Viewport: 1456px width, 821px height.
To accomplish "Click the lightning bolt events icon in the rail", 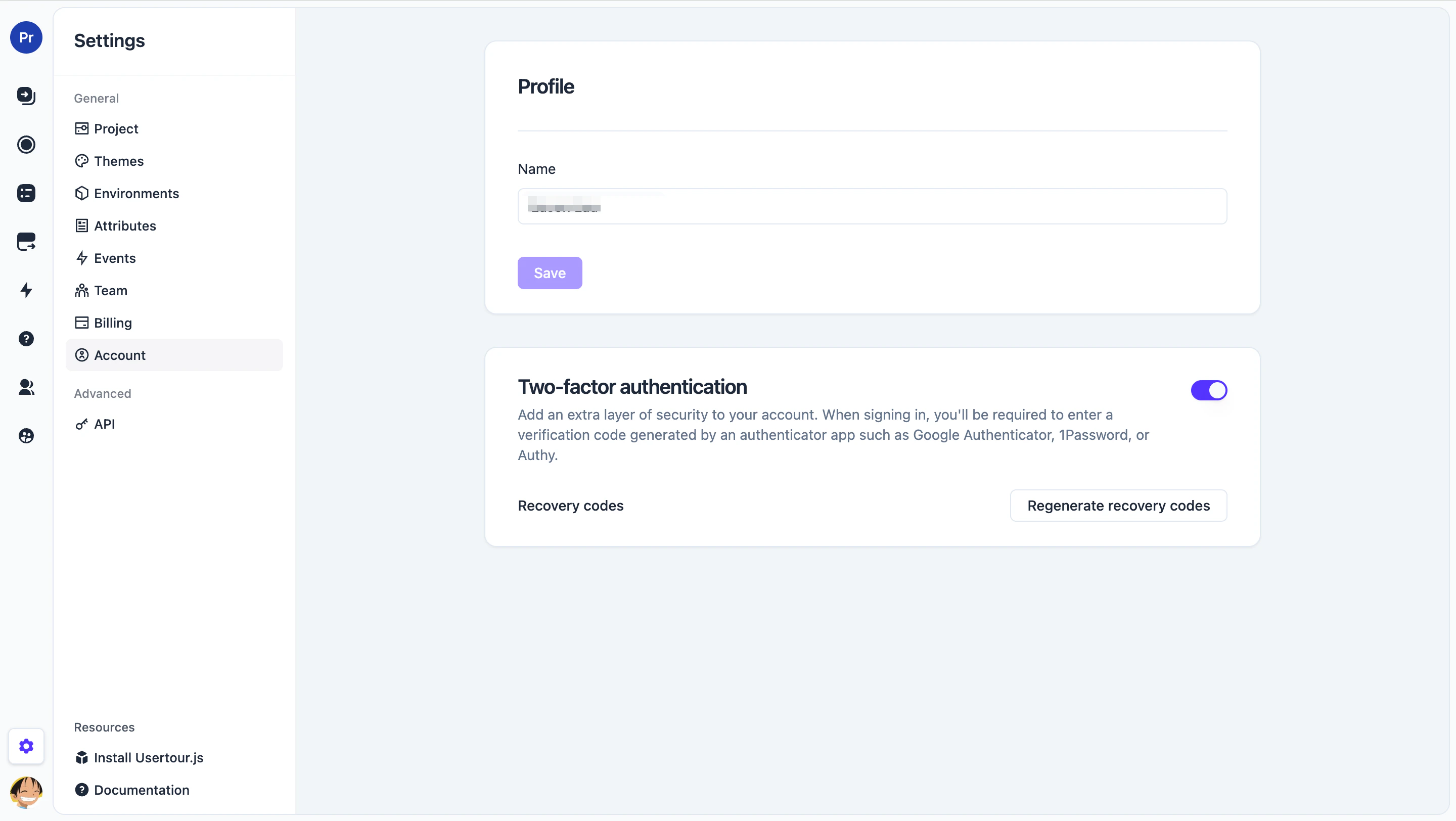I will pyautogui.click(x=26, y=290).
